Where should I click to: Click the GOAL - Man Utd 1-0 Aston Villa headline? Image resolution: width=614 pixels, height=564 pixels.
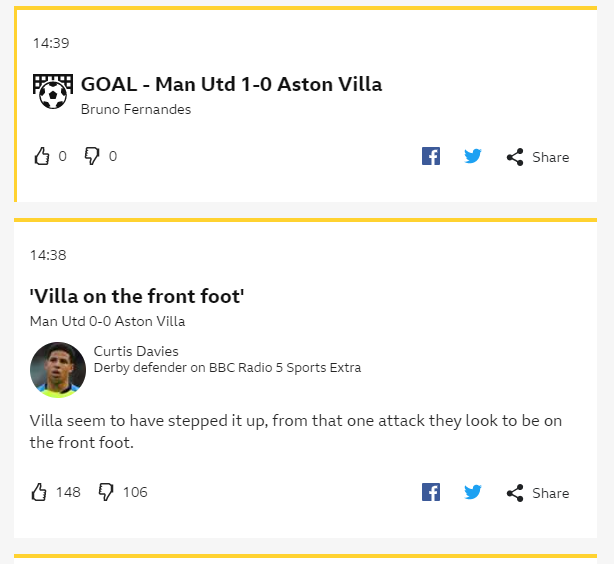point(231,84)
